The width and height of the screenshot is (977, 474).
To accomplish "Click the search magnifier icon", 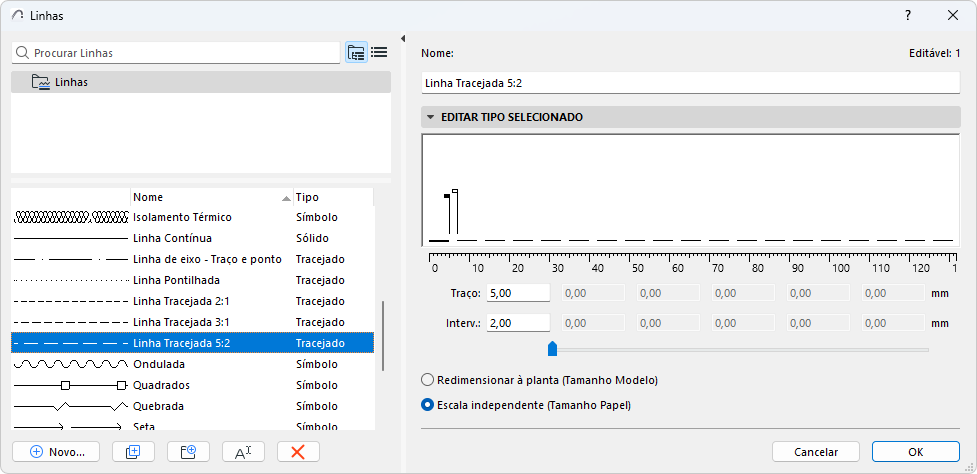I will click(x=22, y=53).
